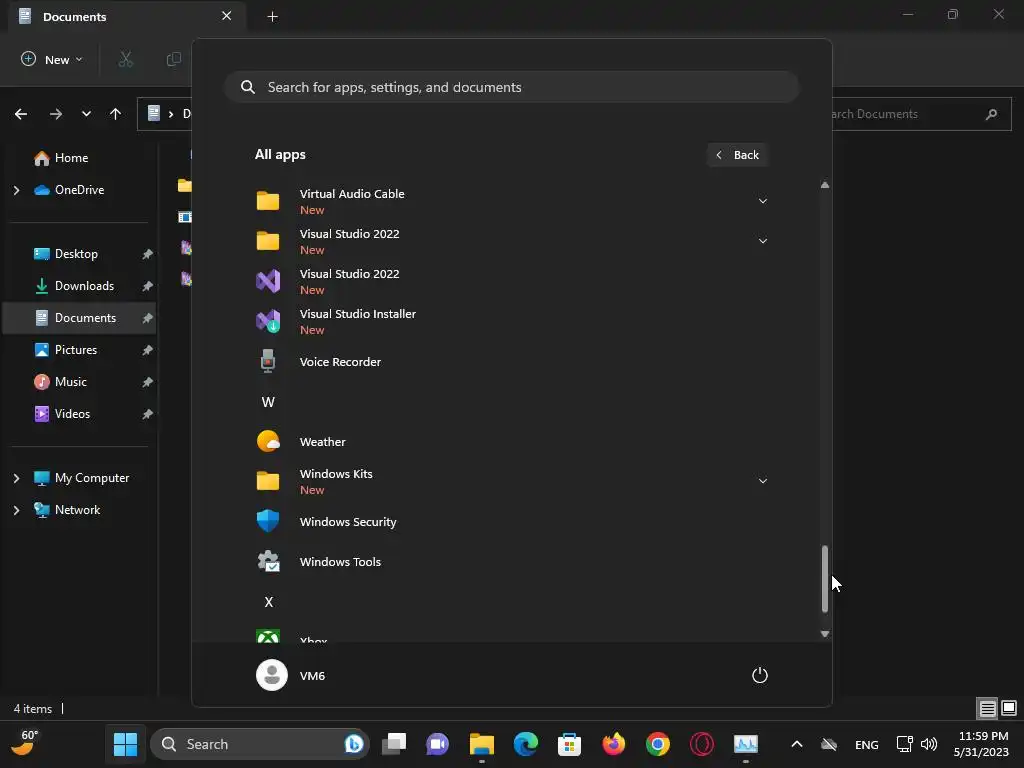Switch Explorer to details view
Image resolution: width=1024 pixels, height=768 pixels.
[x=987, y=708]
